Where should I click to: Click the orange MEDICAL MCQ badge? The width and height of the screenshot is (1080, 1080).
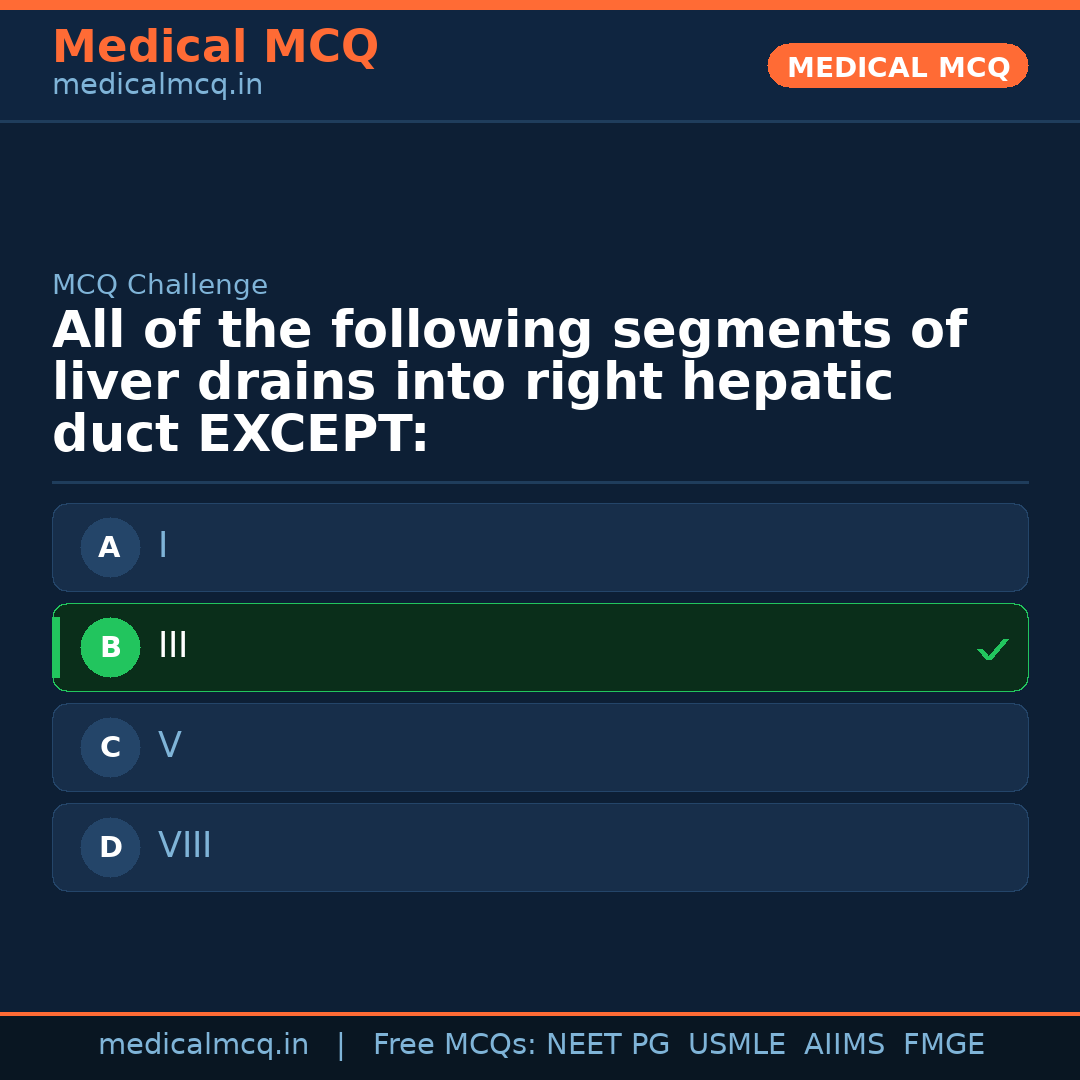pos(897,66)
